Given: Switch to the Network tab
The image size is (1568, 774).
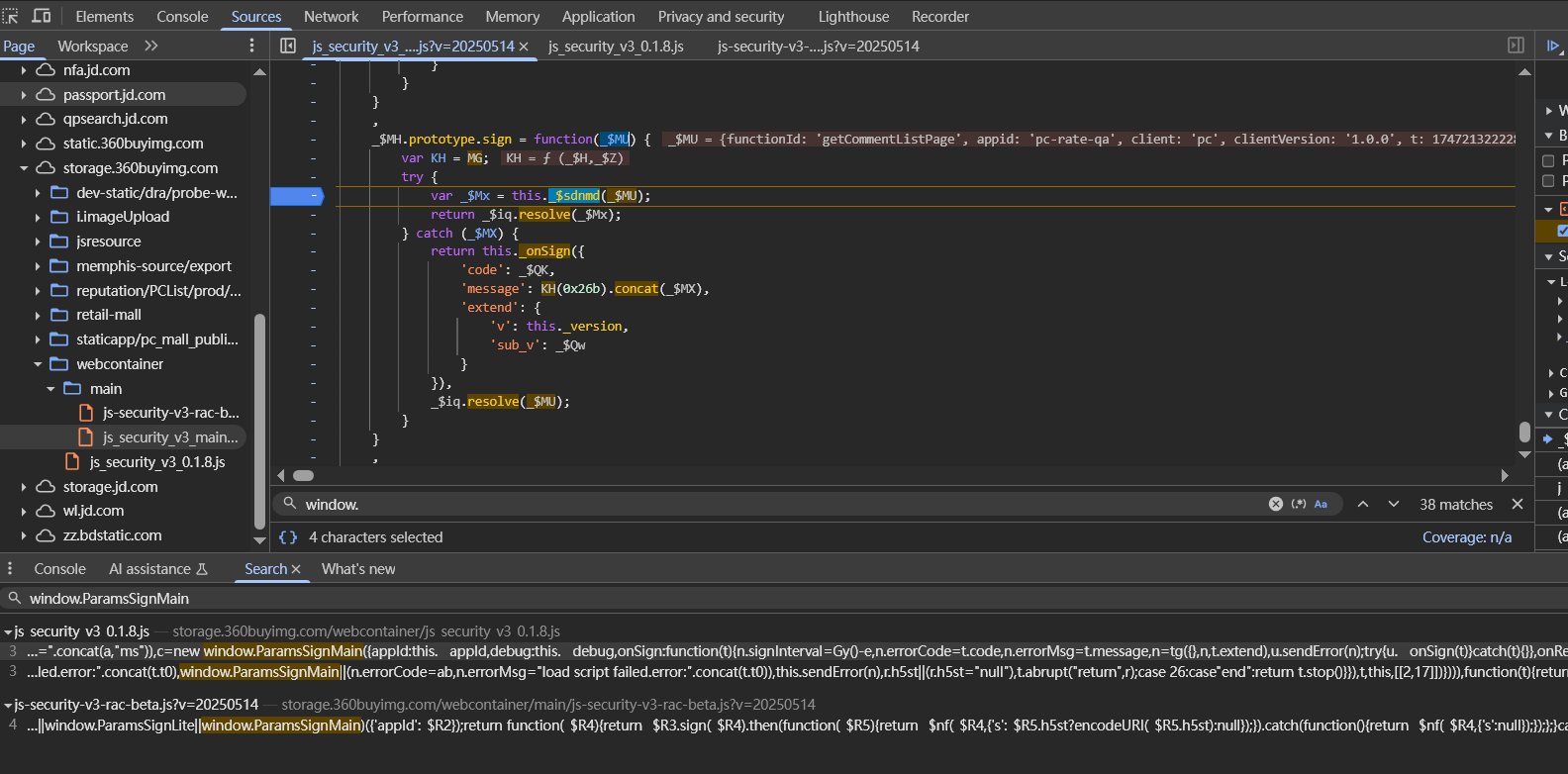Looking at the screenshot, I should [331, 17].
